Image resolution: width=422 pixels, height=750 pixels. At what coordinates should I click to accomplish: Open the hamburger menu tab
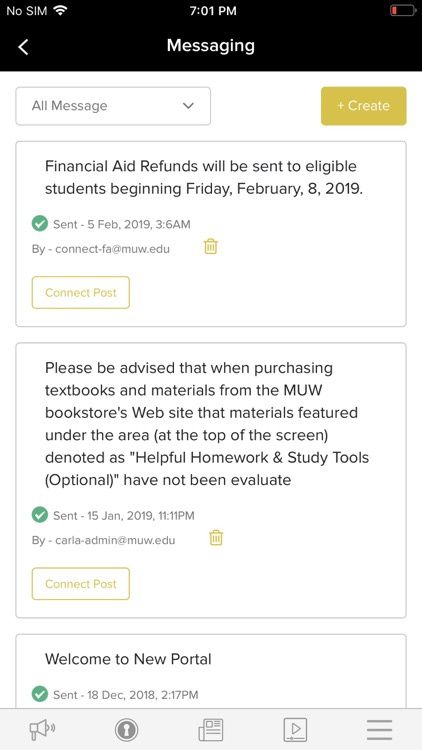(x=379, y=730)
